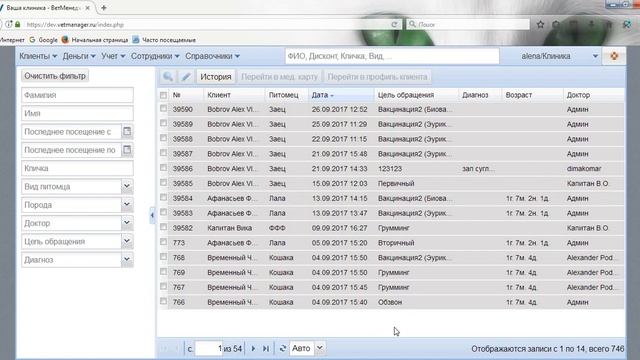Click the pencil edit toolbar icon

186,76
